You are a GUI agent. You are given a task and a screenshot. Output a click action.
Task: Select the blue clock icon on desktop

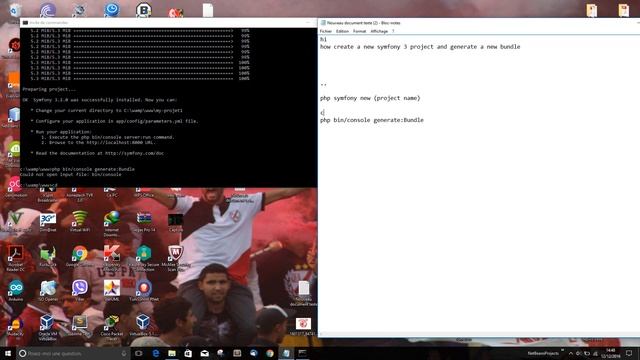pyautogui.click(x=112, y=10)
